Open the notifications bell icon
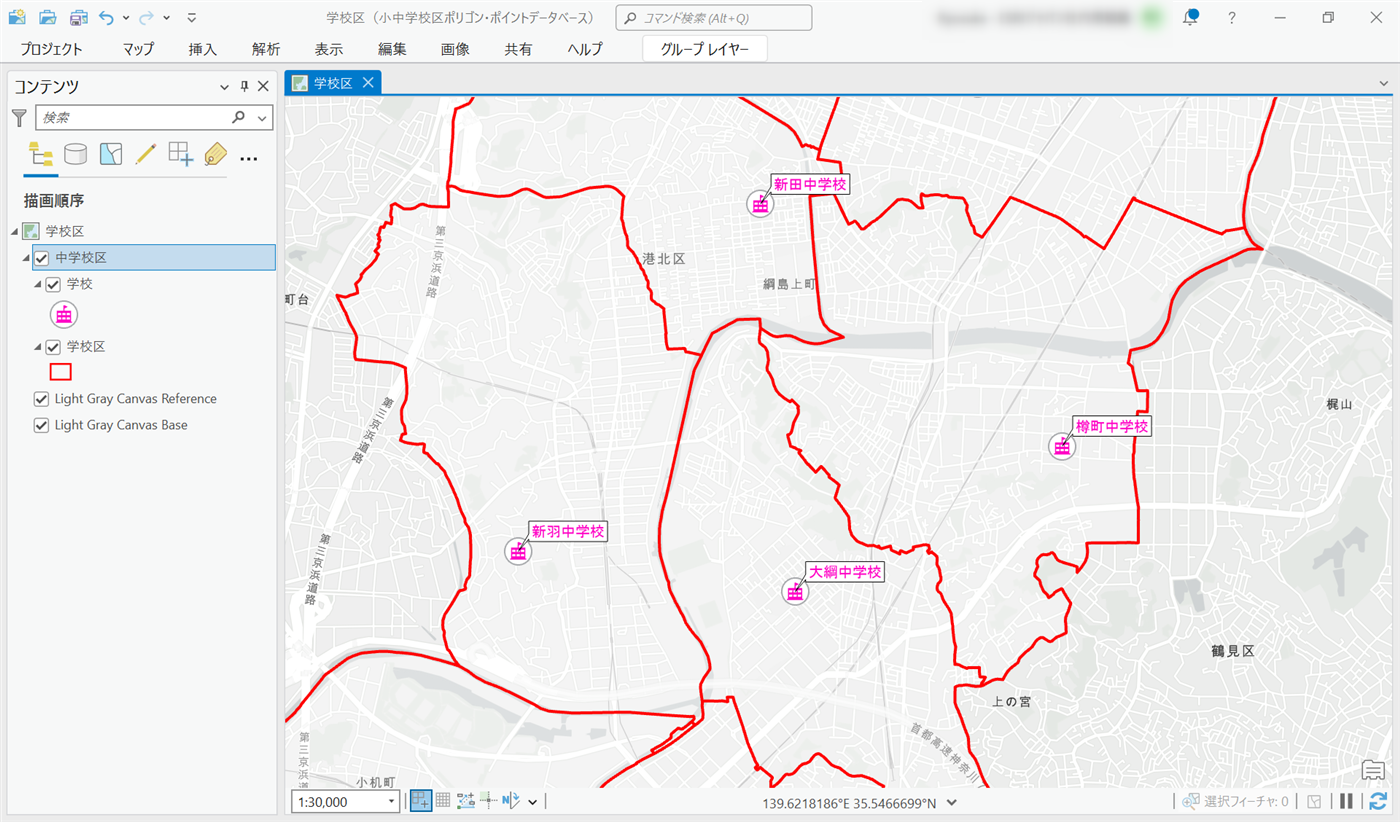Image resolution: width=1400 pixels, height=822 pixels. pyautogui.click(x=1190, y=18)
